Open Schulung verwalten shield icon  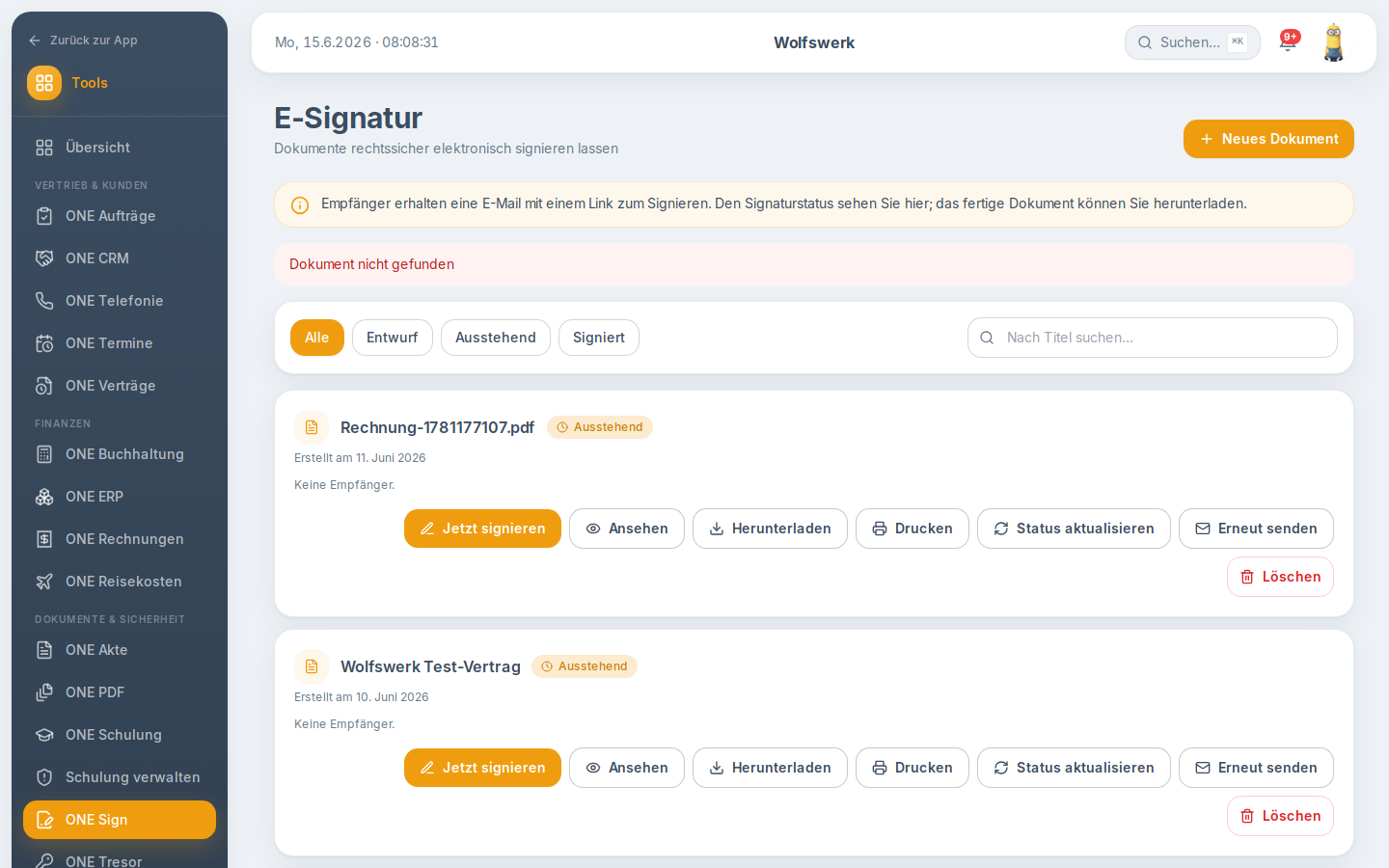tap(44, 777)
